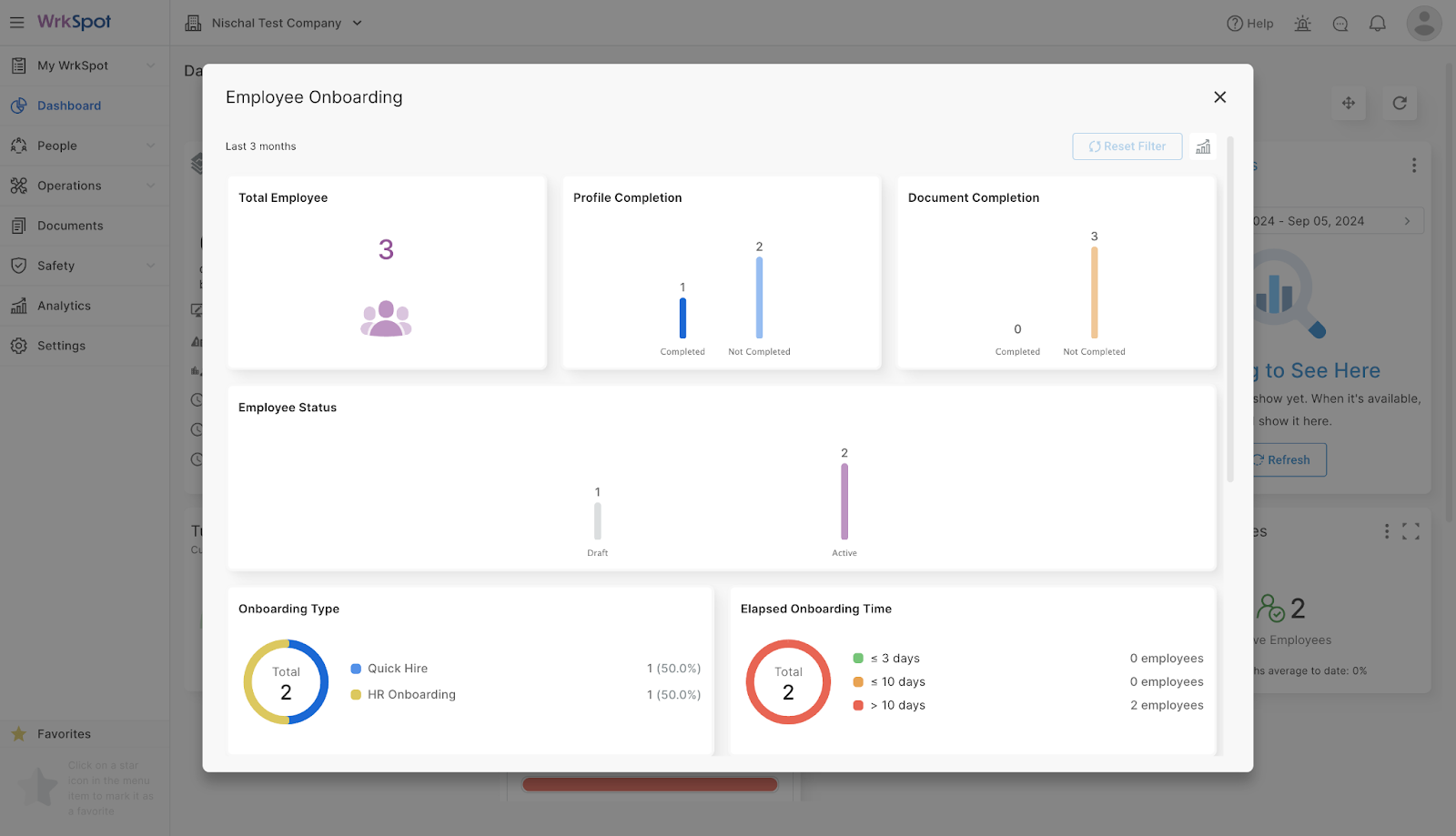The height and width of the screenshot is (836, 1456).
Task: Star the Favorites section at sidebar bottom
Action: click(x=18, y=733)
